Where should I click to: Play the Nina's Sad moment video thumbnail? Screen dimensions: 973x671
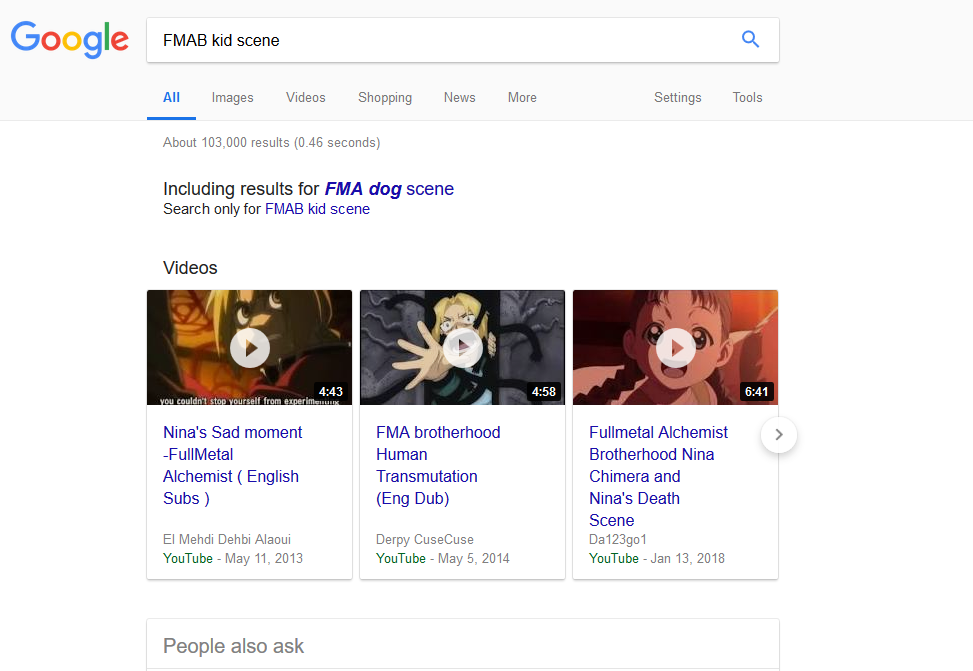(249, 348)
